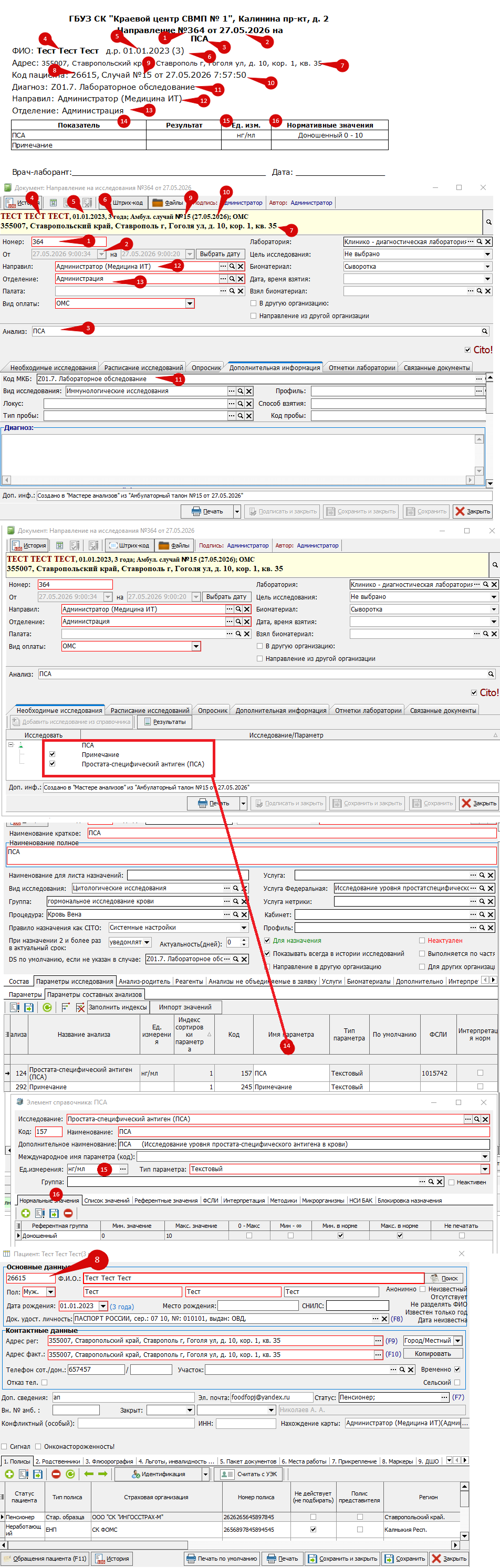
Task: Click Копировать address button
Action: (433, 1354)
